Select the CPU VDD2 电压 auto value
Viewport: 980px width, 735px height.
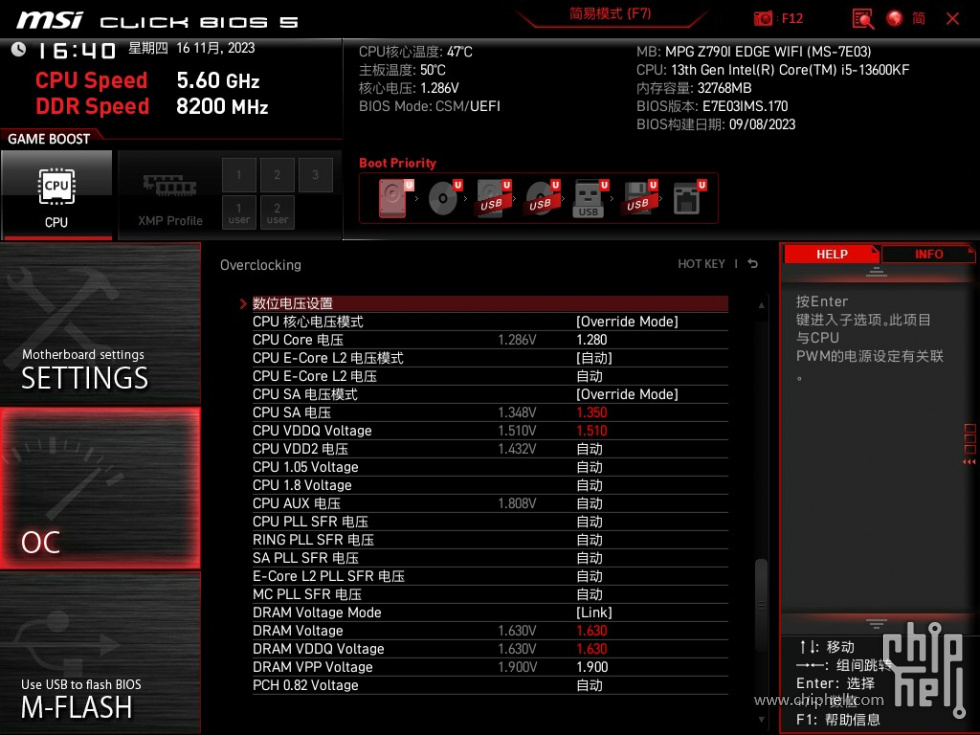coord(589,449)
